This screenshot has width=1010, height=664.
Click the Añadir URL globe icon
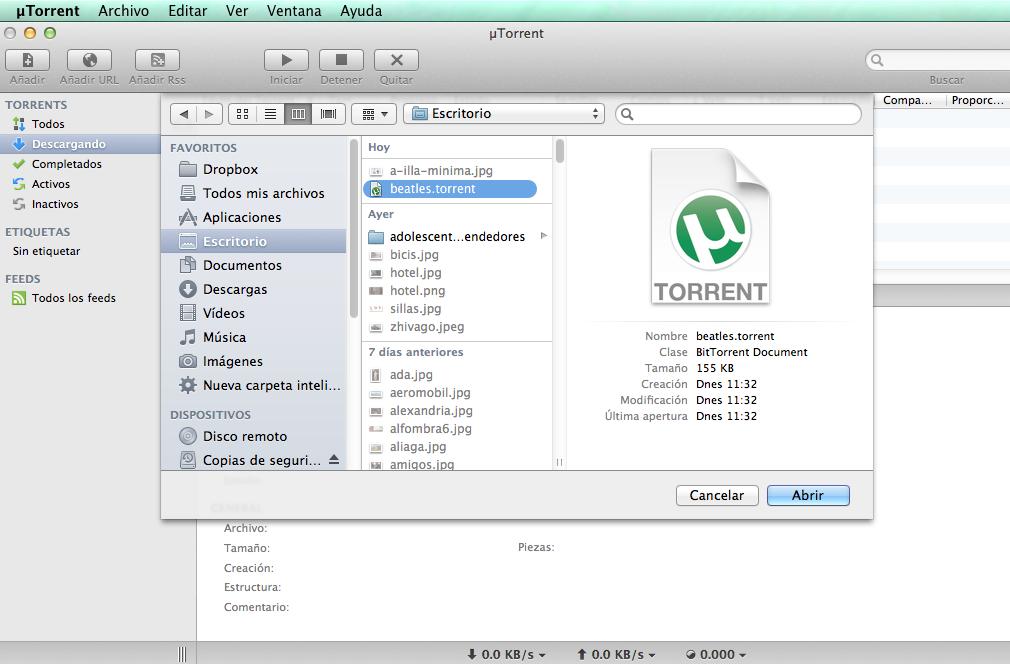pos(89,61)
